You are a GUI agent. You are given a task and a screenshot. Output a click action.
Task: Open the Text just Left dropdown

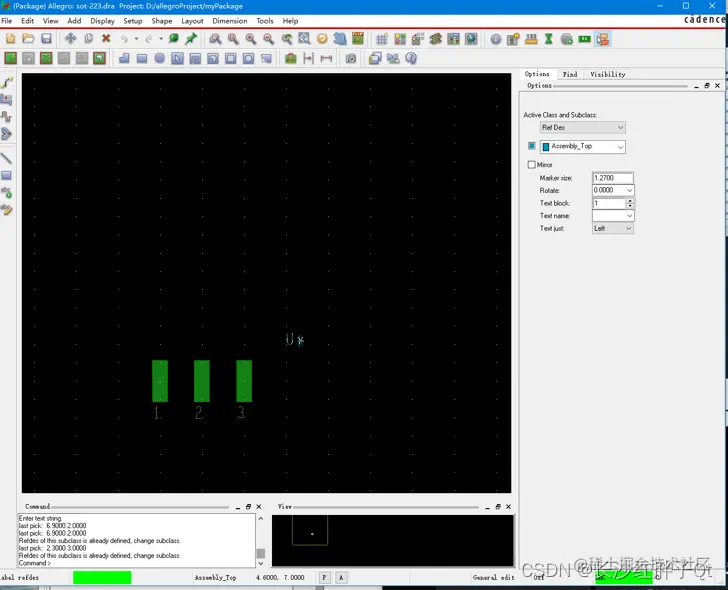point(612,228)
